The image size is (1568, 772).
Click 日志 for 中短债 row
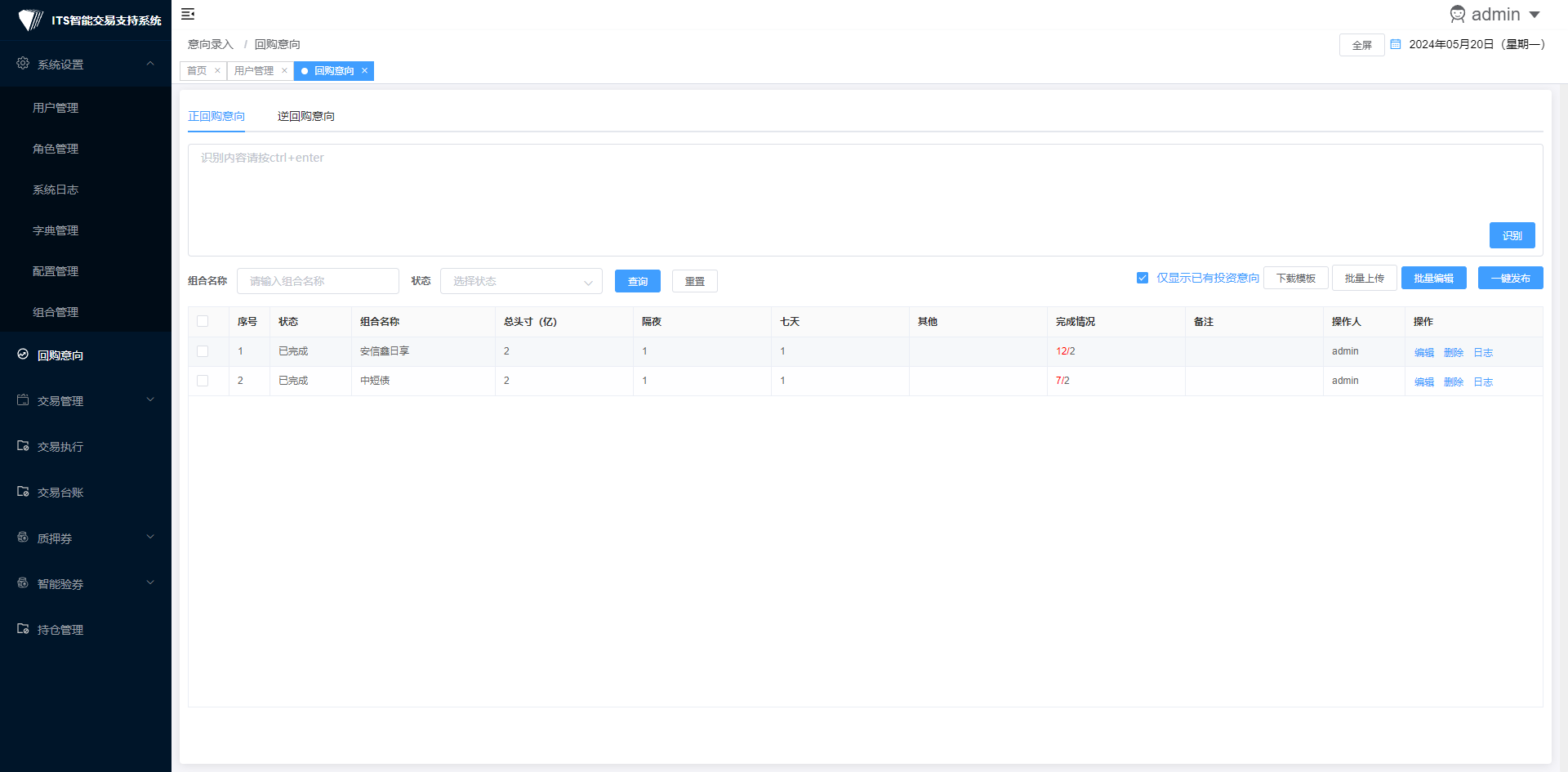tap(1483, 382)
